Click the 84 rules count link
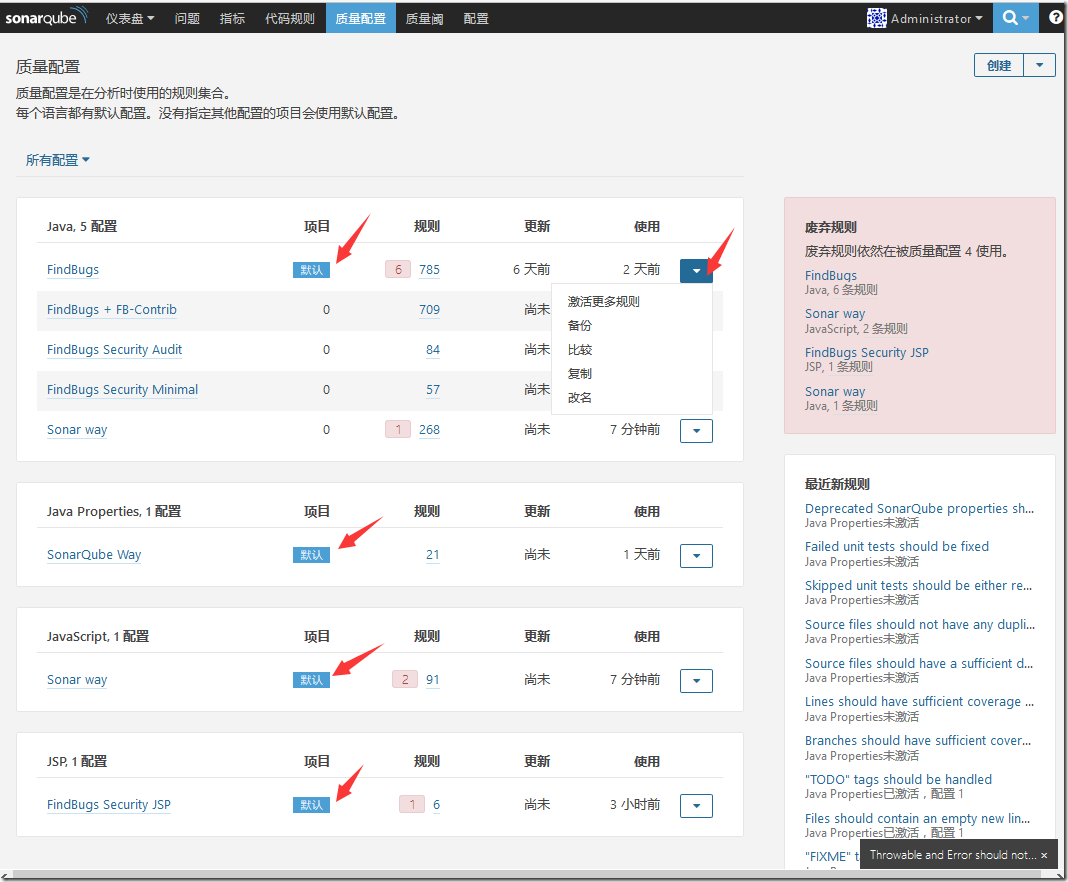This screenshot has width=1068, height=882. (433, 350)
